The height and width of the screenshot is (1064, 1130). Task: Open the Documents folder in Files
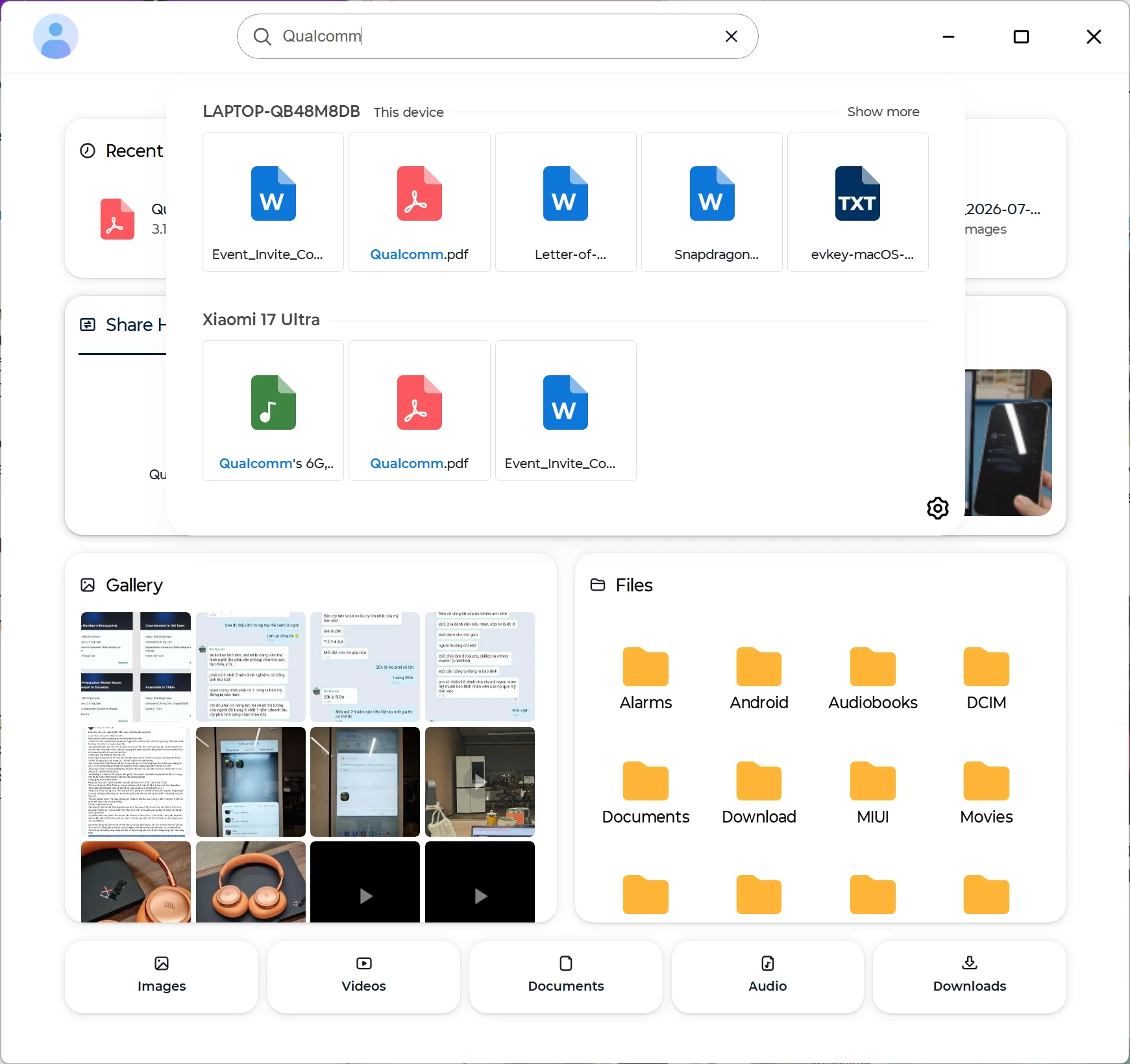click(x=645, y=793)
